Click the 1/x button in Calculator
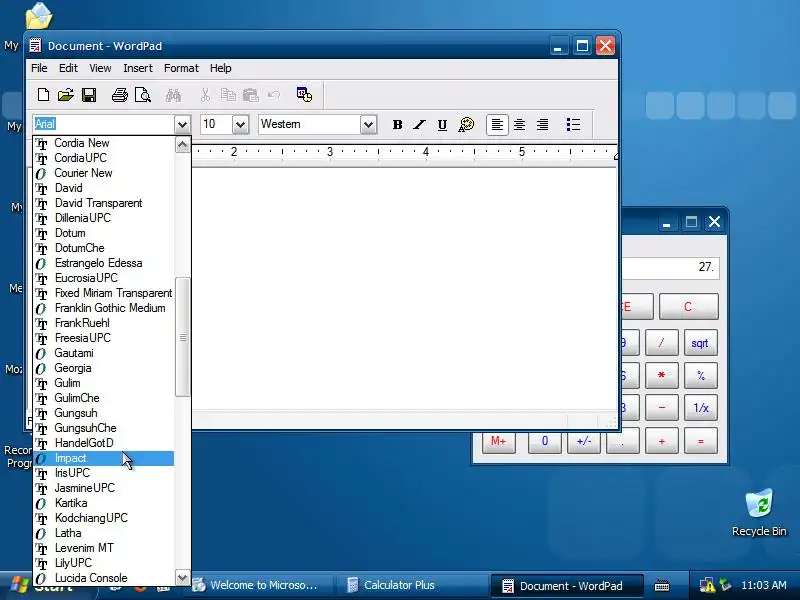 700,408
